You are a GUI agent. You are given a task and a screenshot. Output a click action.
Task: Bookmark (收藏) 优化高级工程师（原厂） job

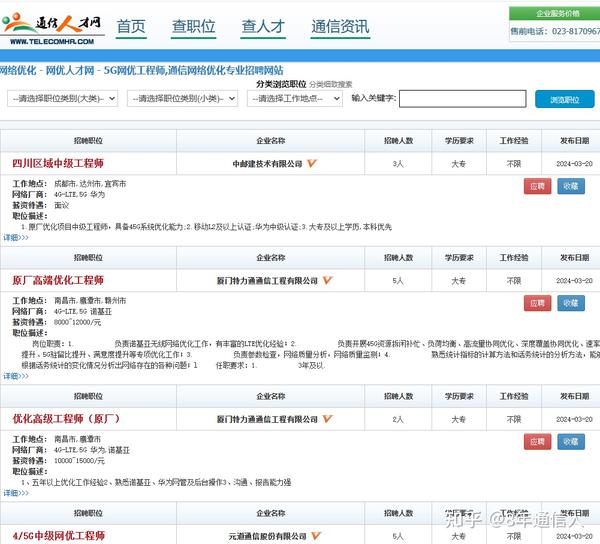click(x=571, y=442)
